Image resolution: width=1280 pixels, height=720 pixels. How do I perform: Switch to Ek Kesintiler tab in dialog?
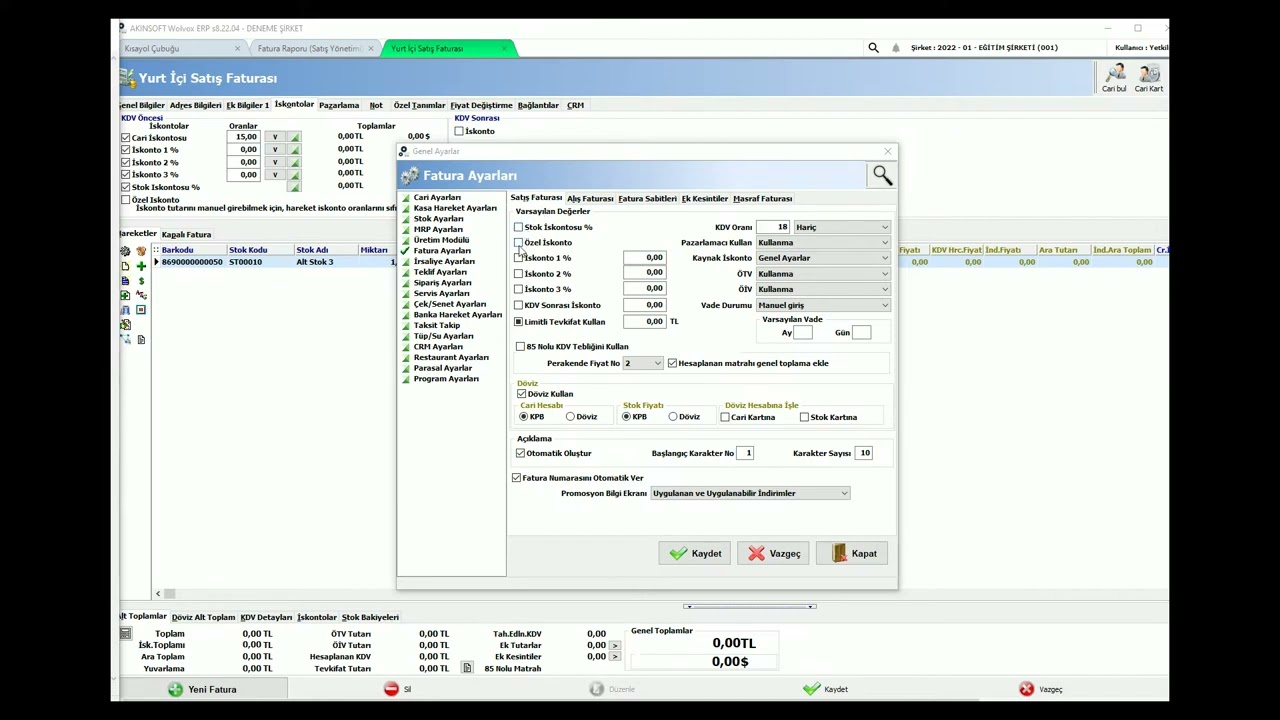click(705, 199)
